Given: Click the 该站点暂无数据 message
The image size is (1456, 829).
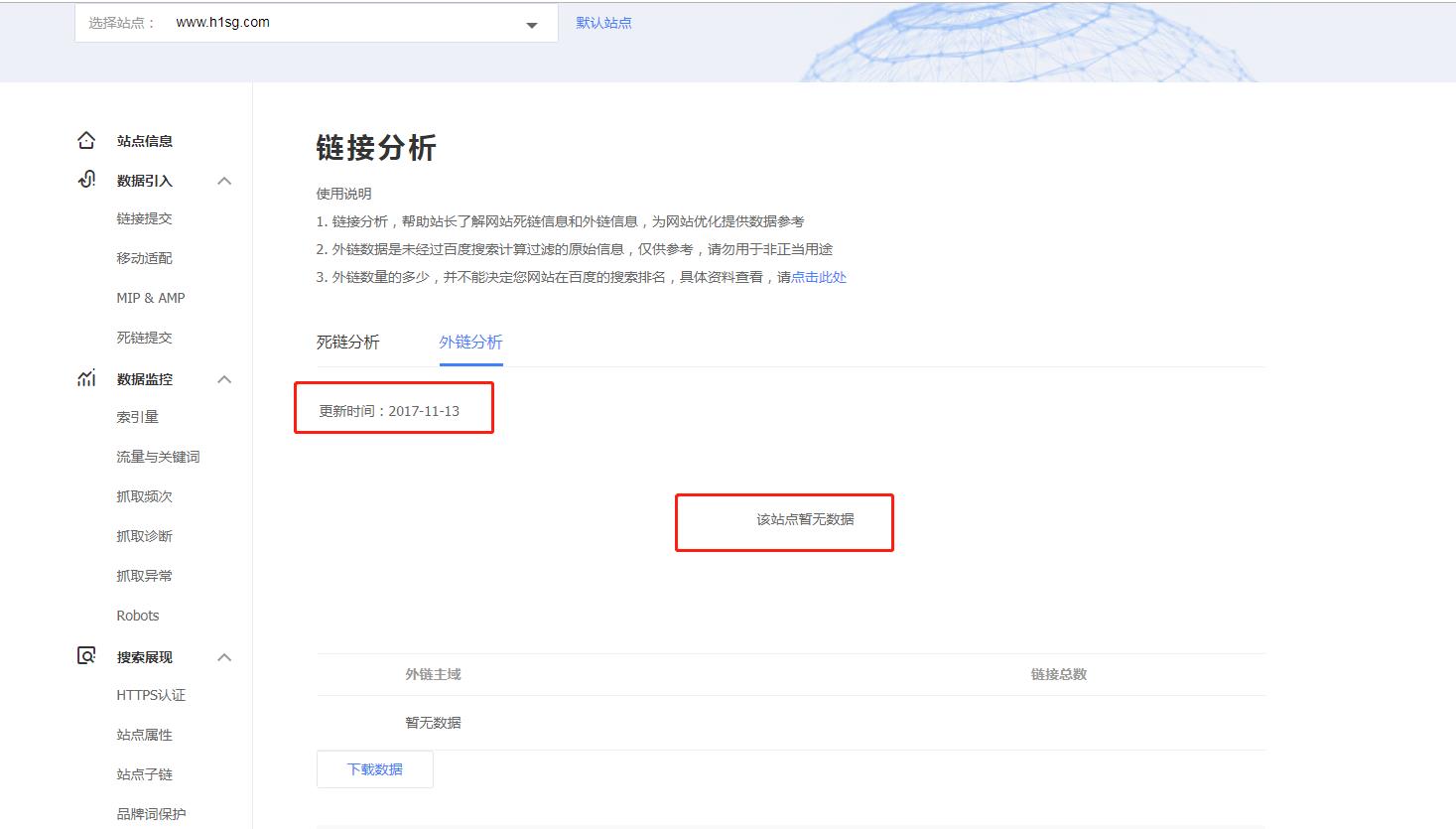Looking at the screenshot, I should tap(805, 519).
